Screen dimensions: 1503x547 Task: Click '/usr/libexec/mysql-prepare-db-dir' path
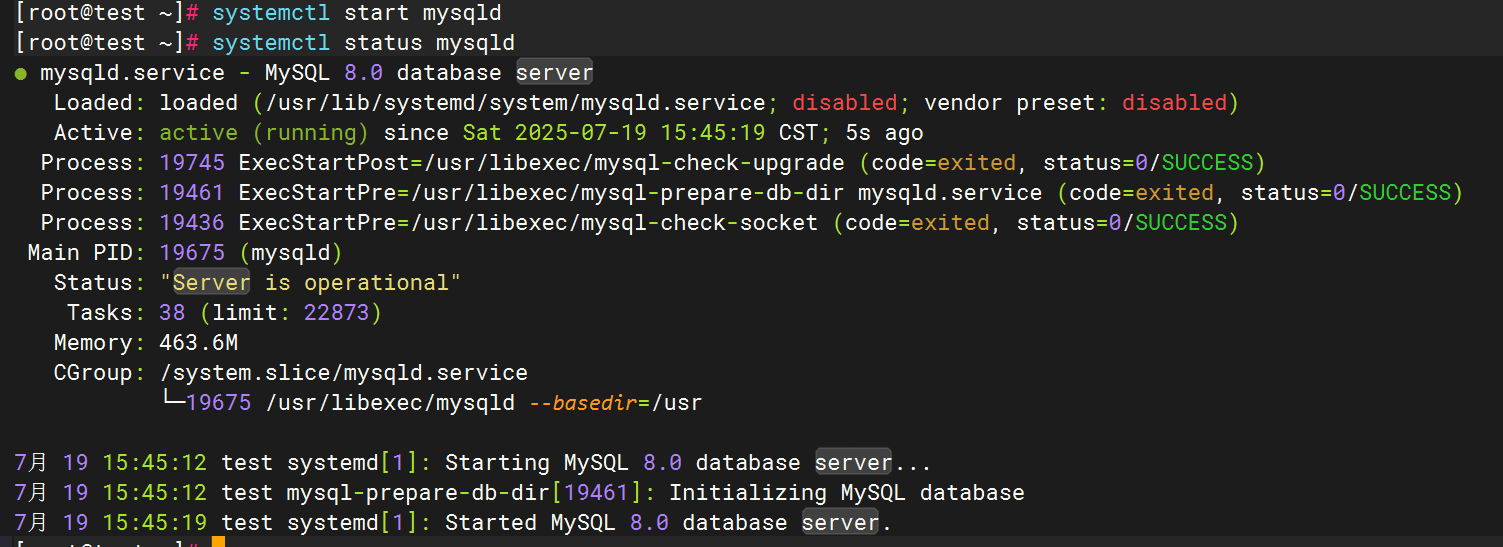pyautogui.click(x=627, y=193)
